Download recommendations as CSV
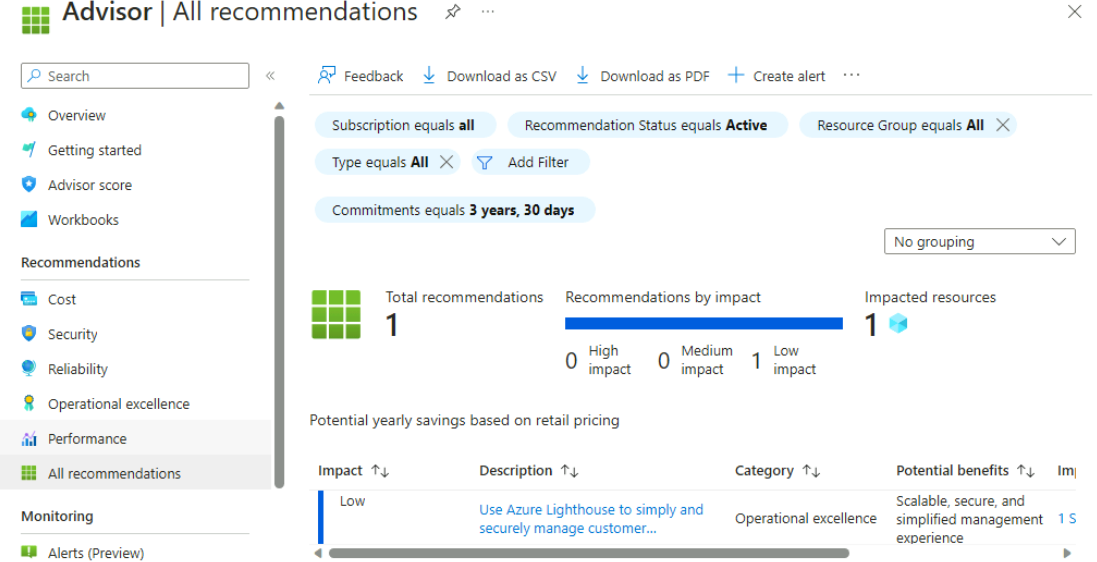The height and width of the screenshot is (562, 1097). (x=489, y=76)
